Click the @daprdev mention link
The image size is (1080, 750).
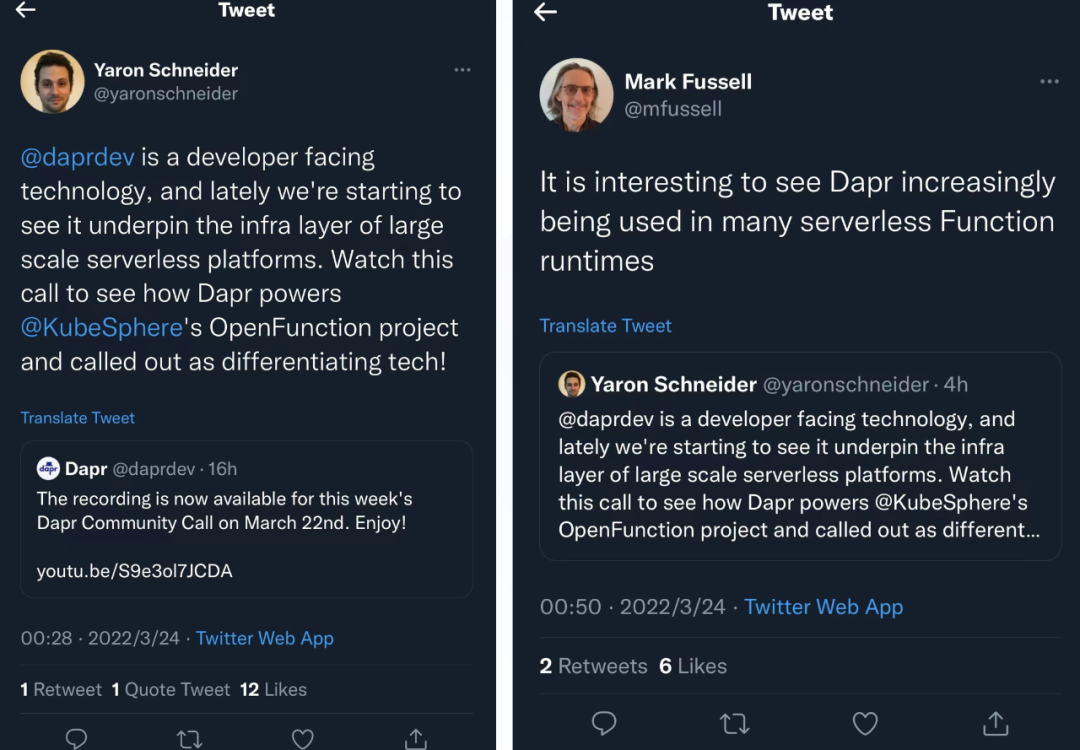(78, 157)
